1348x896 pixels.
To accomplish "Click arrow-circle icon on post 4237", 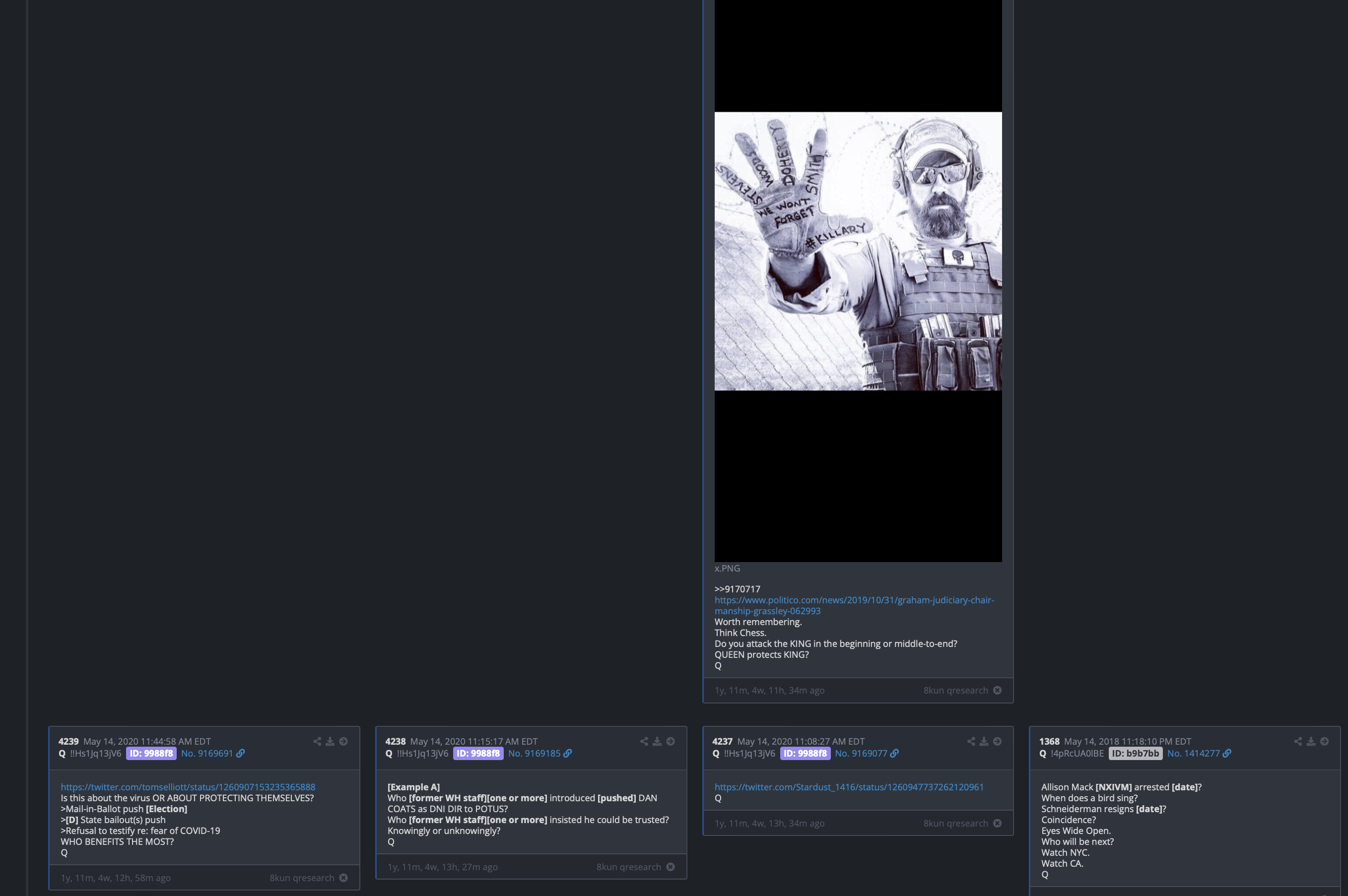I will pos(998,741).
